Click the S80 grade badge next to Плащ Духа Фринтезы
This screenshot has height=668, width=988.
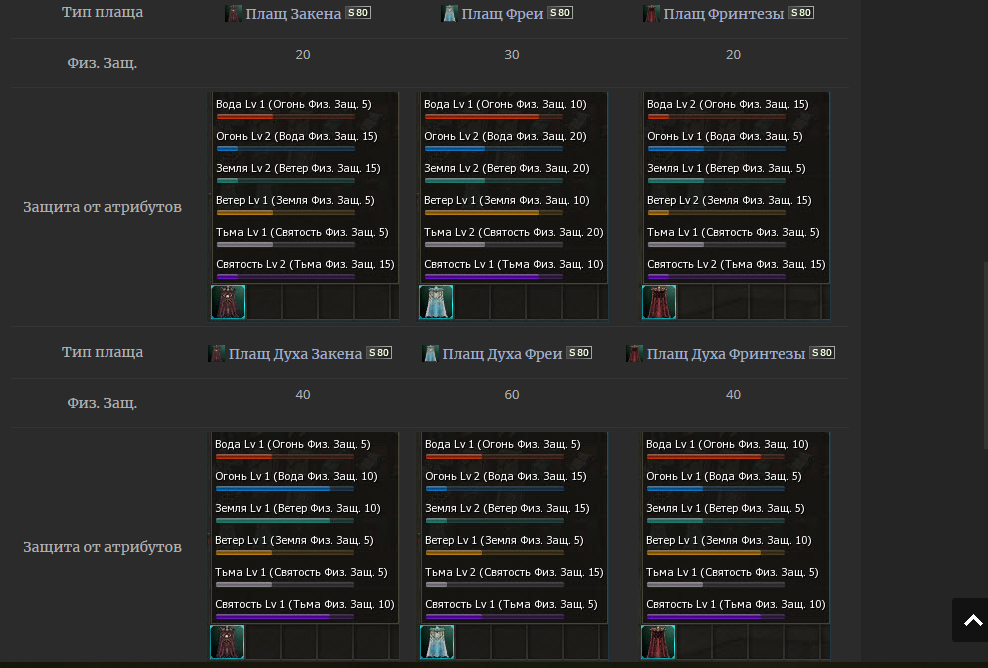[822, 353]
